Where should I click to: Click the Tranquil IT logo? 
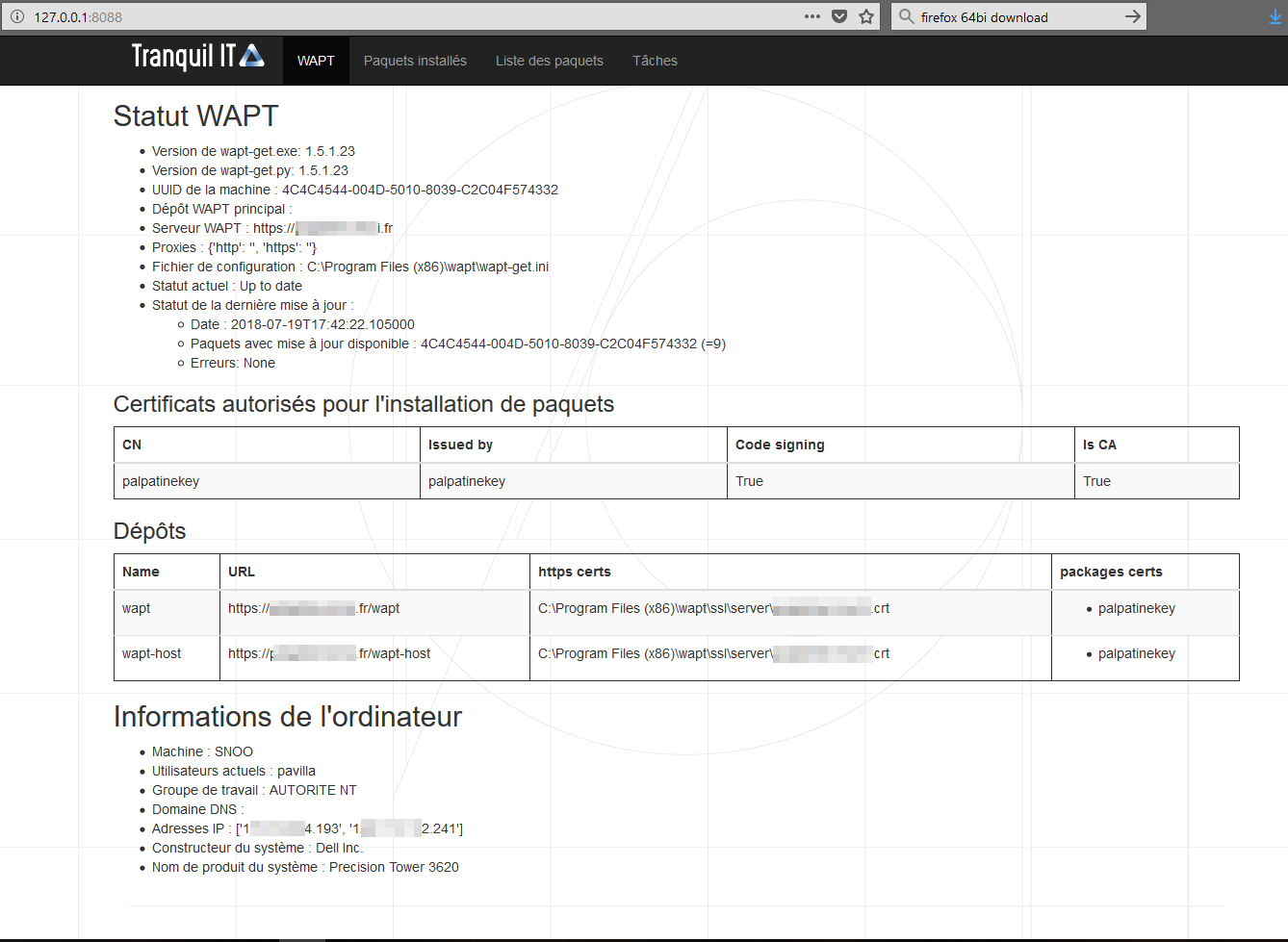[x=198, y=57]
